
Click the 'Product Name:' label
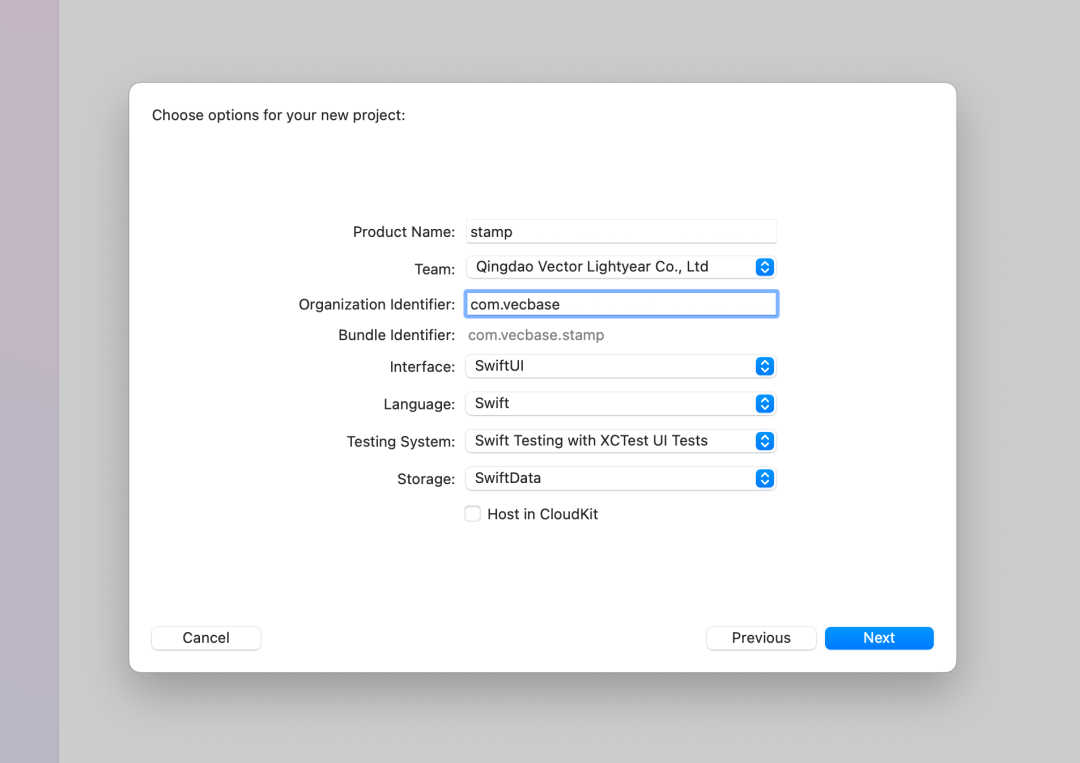click(404, 232)
